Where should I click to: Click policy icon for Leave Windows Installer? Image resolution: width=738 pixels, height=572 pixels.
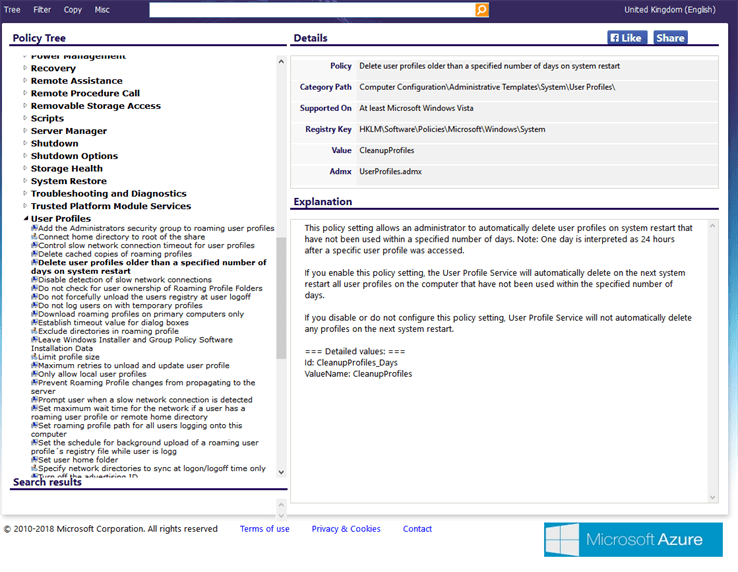(x=34, y=339)
